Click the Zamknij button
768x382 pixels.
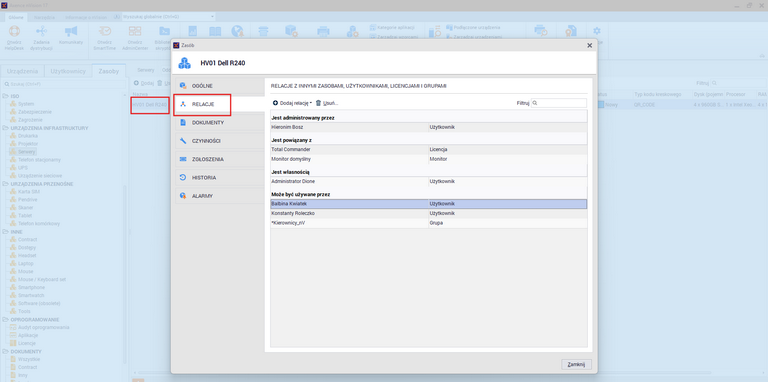[576, 364]
